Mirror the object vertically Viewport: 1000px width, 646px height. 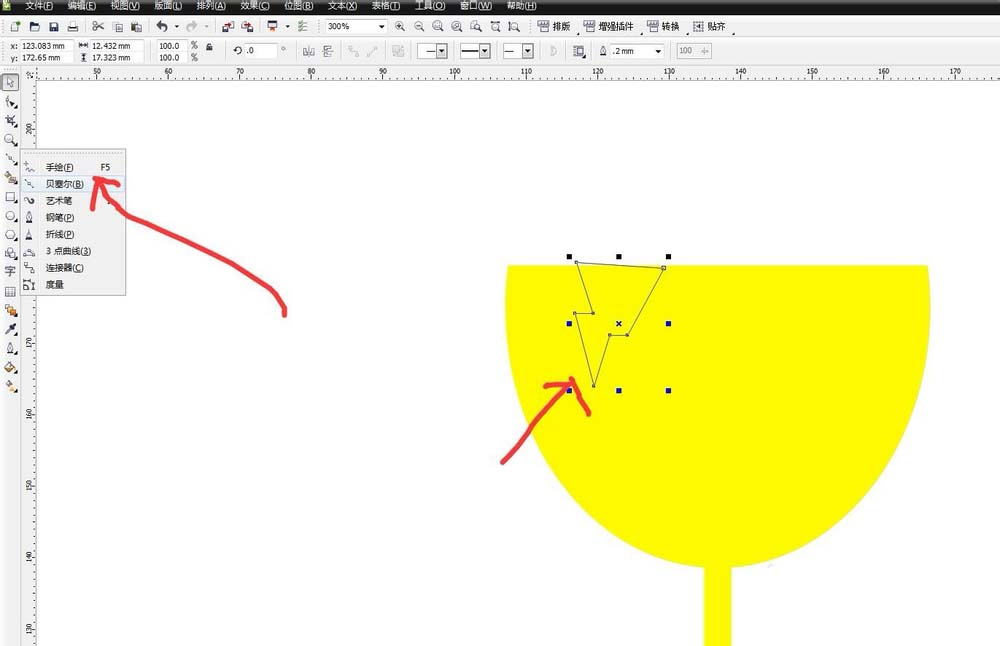(328, 51)
